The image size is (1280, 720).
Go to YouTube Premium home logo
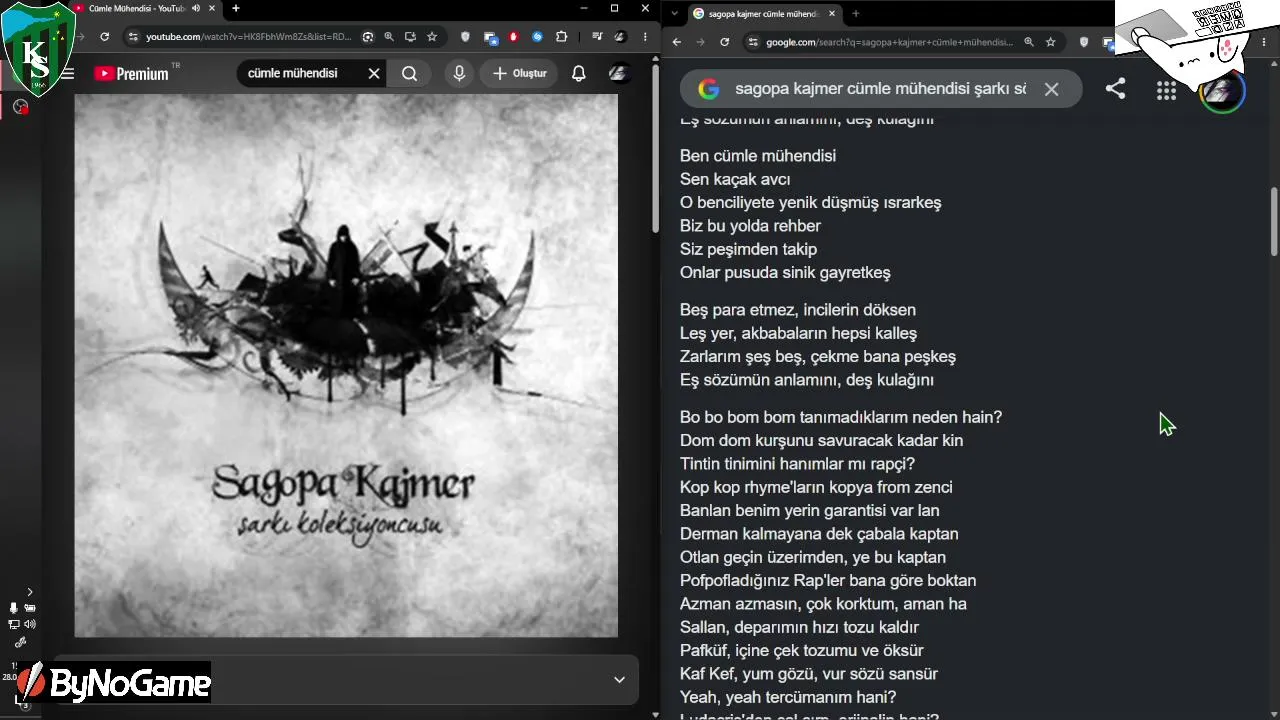point(131,73)
